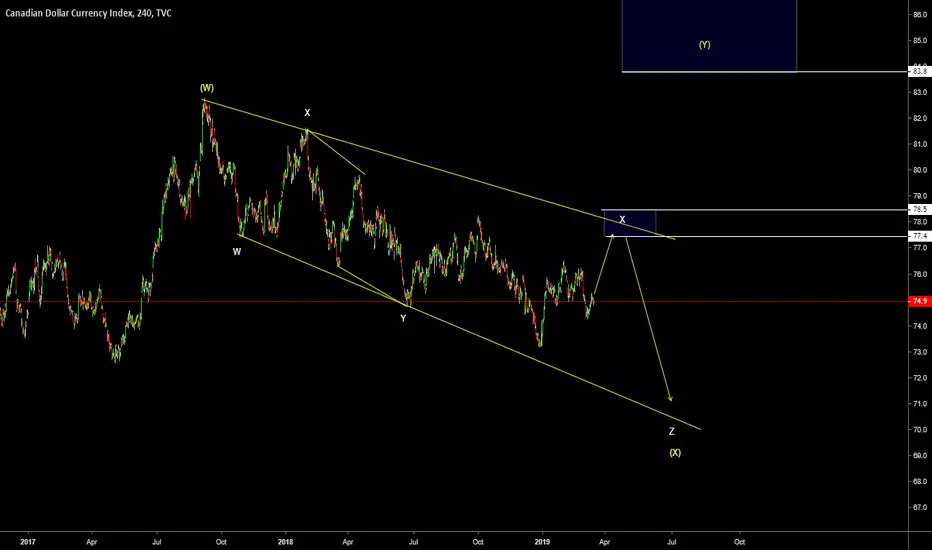Click the 68.0 price axis label

[920, 481]
